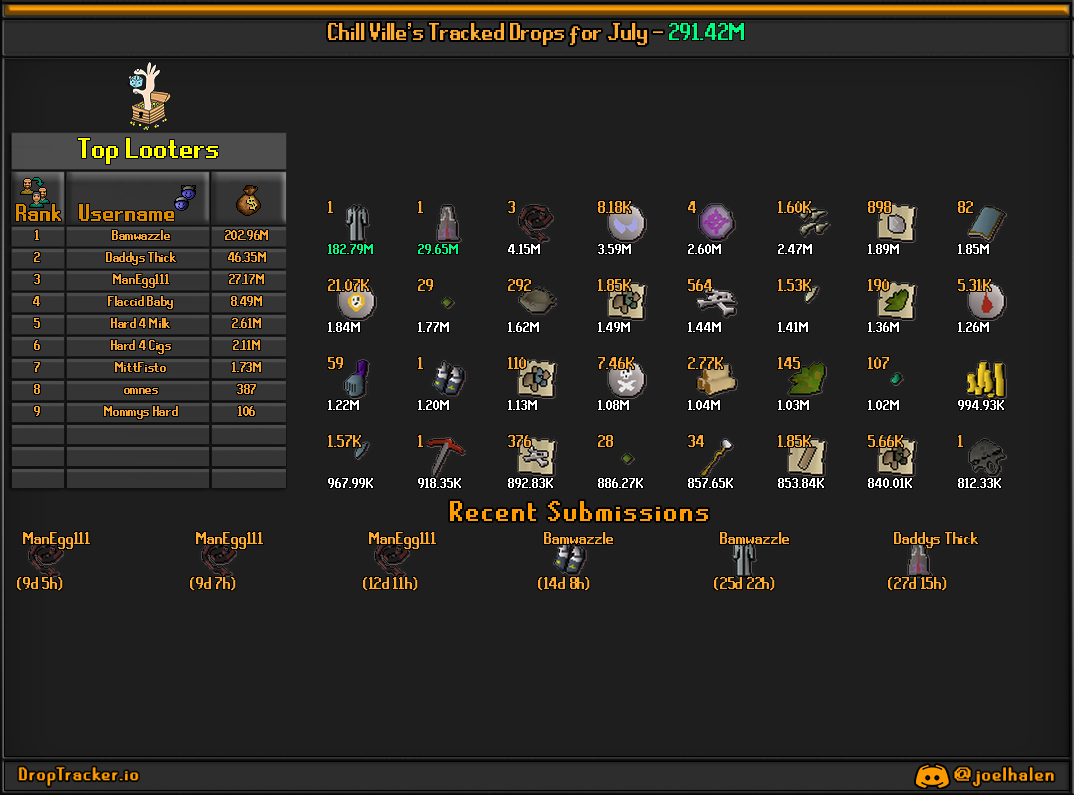Click the 46.35M loot total
1074x795 pixels.
[247, 257]
